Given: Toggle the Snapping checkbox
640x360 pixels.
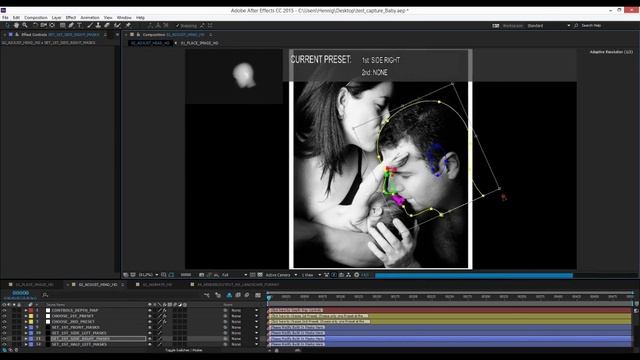Looking at the screenshot, I should (178, 25).
